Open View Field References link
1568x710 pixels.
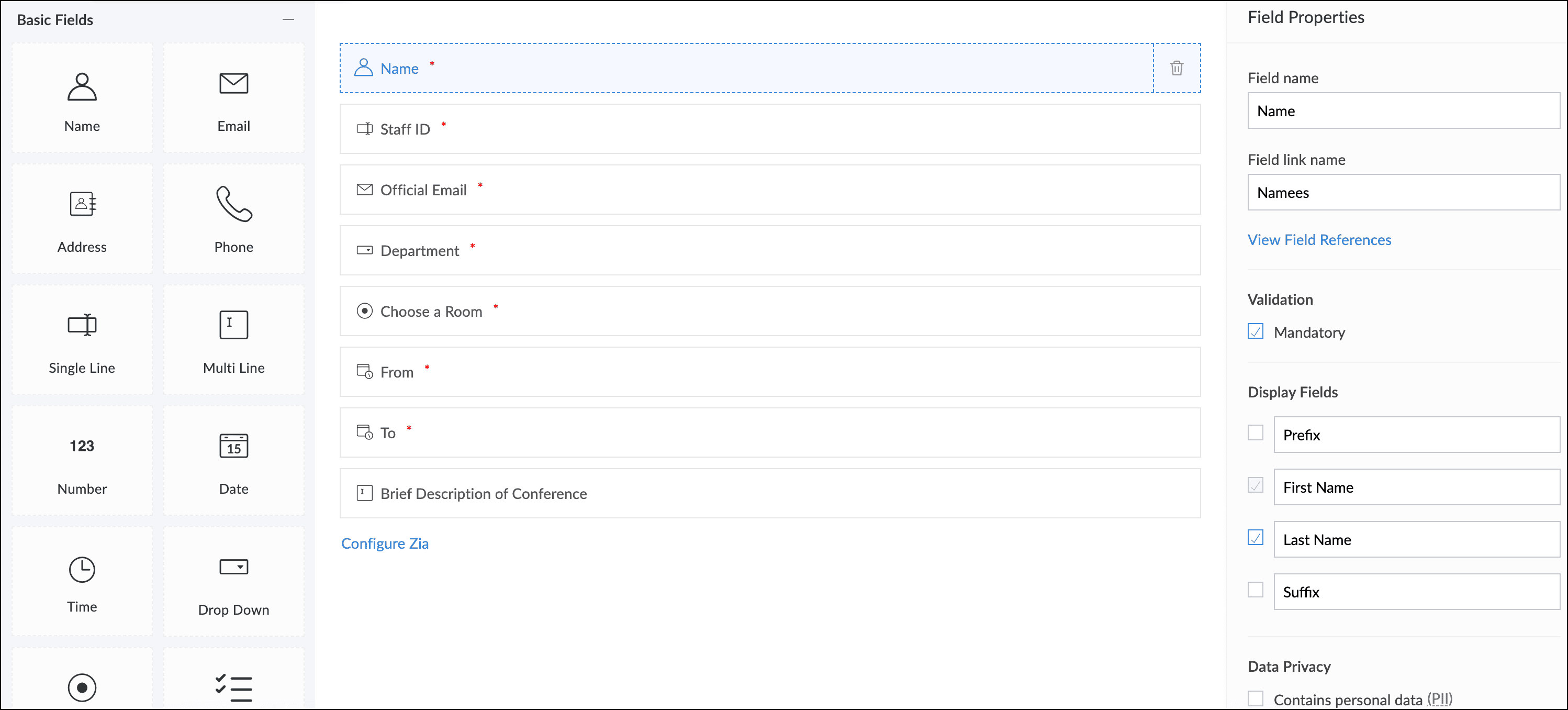click(x=1319, y=240)
